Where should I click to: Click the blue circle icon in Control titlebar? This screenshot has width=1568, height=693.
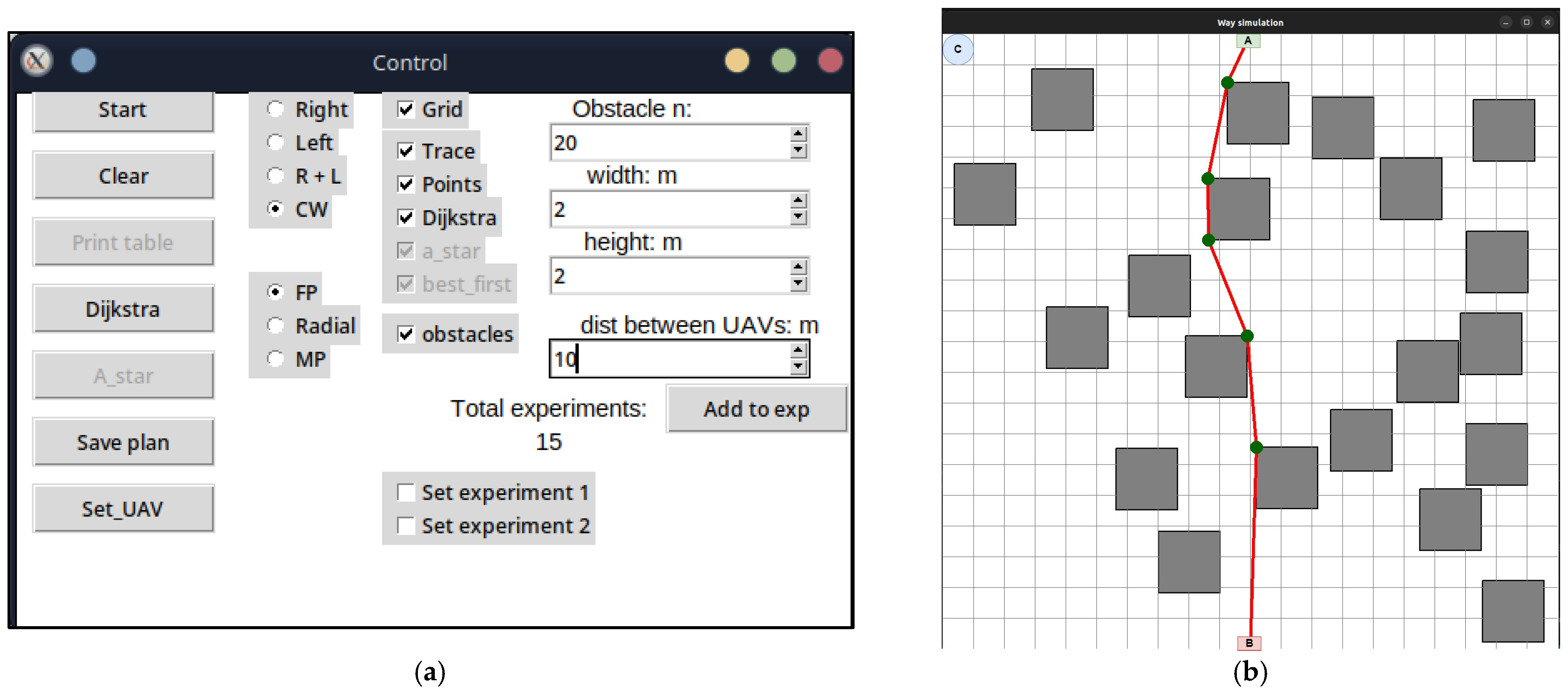click(x=83, y=61)
